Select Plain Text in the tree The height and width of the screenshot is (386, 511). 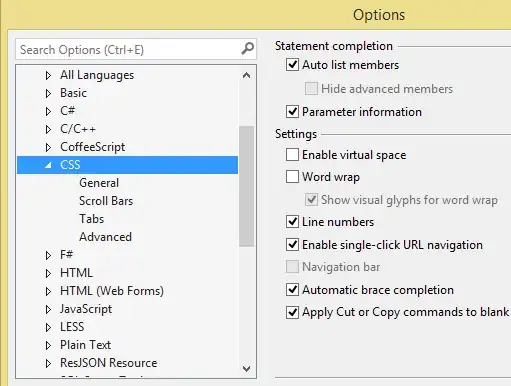pos(85,345)
